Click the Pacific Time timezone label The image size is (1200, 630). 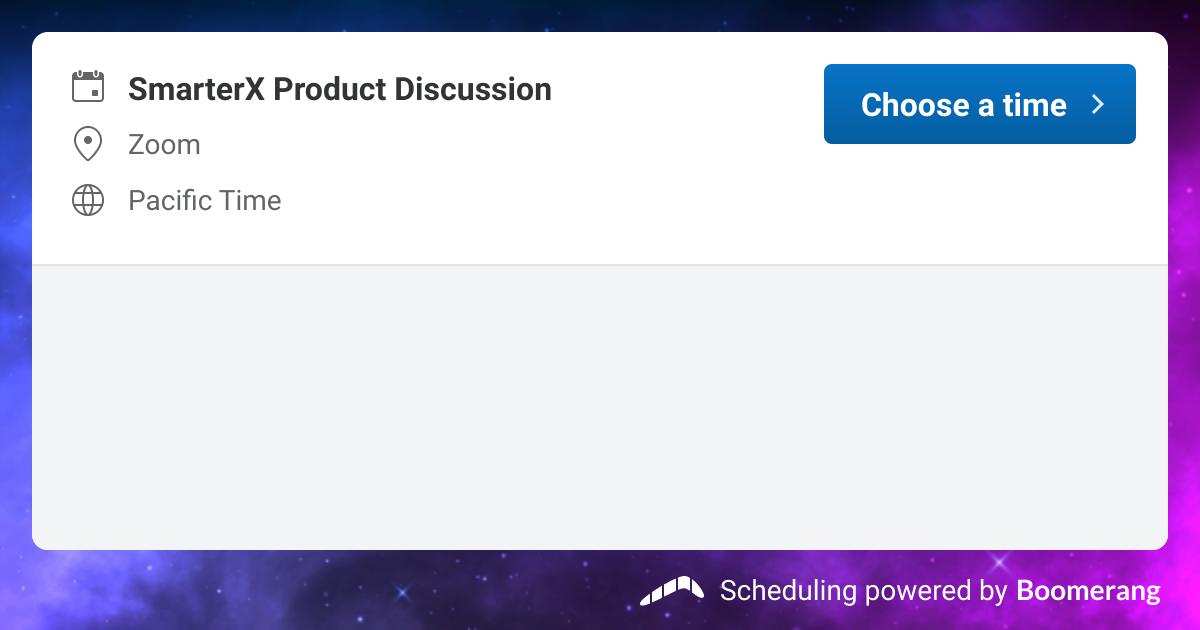[204, 201]
